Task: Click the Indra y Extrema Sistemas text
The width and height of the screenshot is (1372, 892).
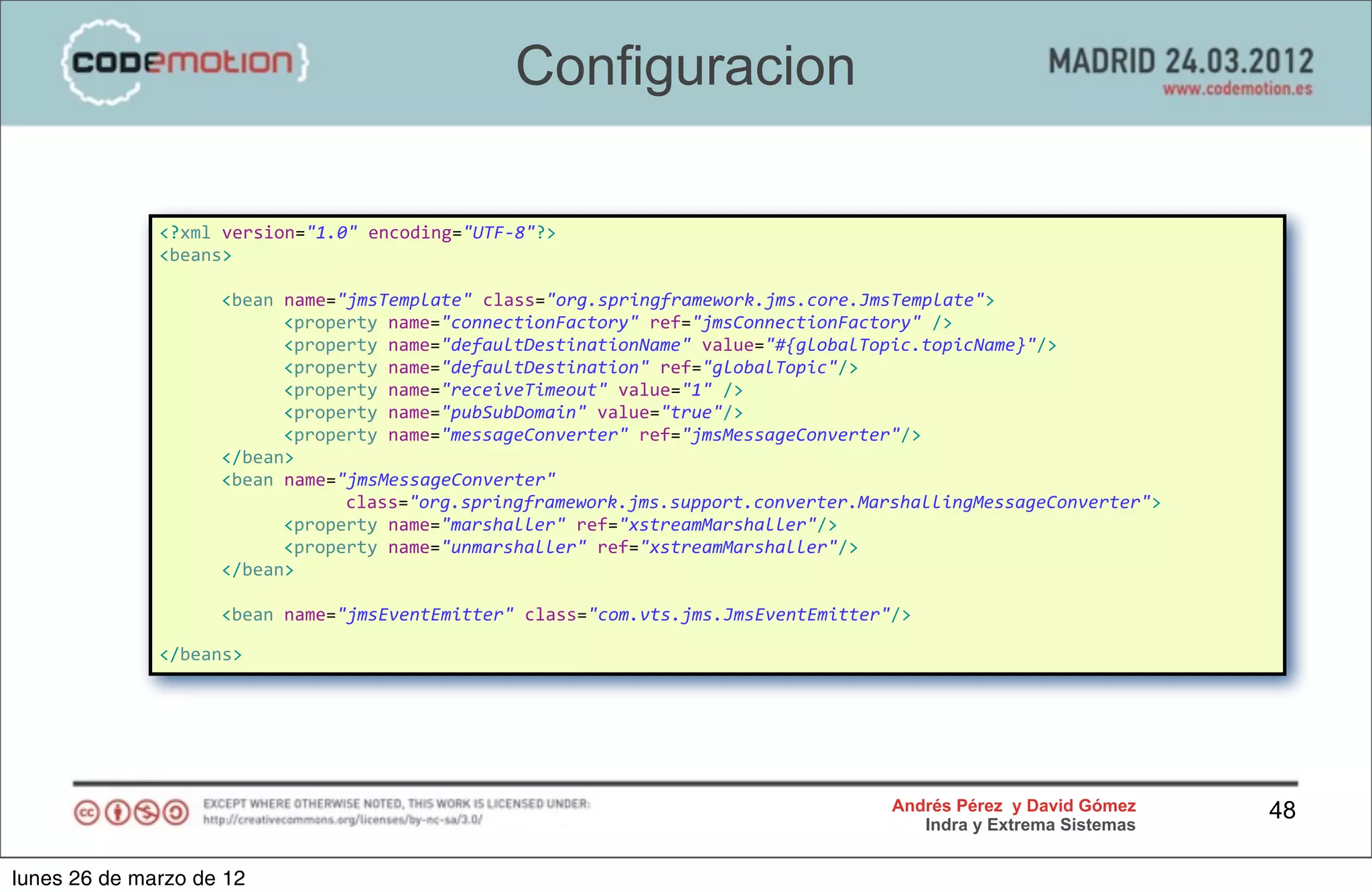Action: (x=1030, y=825)
